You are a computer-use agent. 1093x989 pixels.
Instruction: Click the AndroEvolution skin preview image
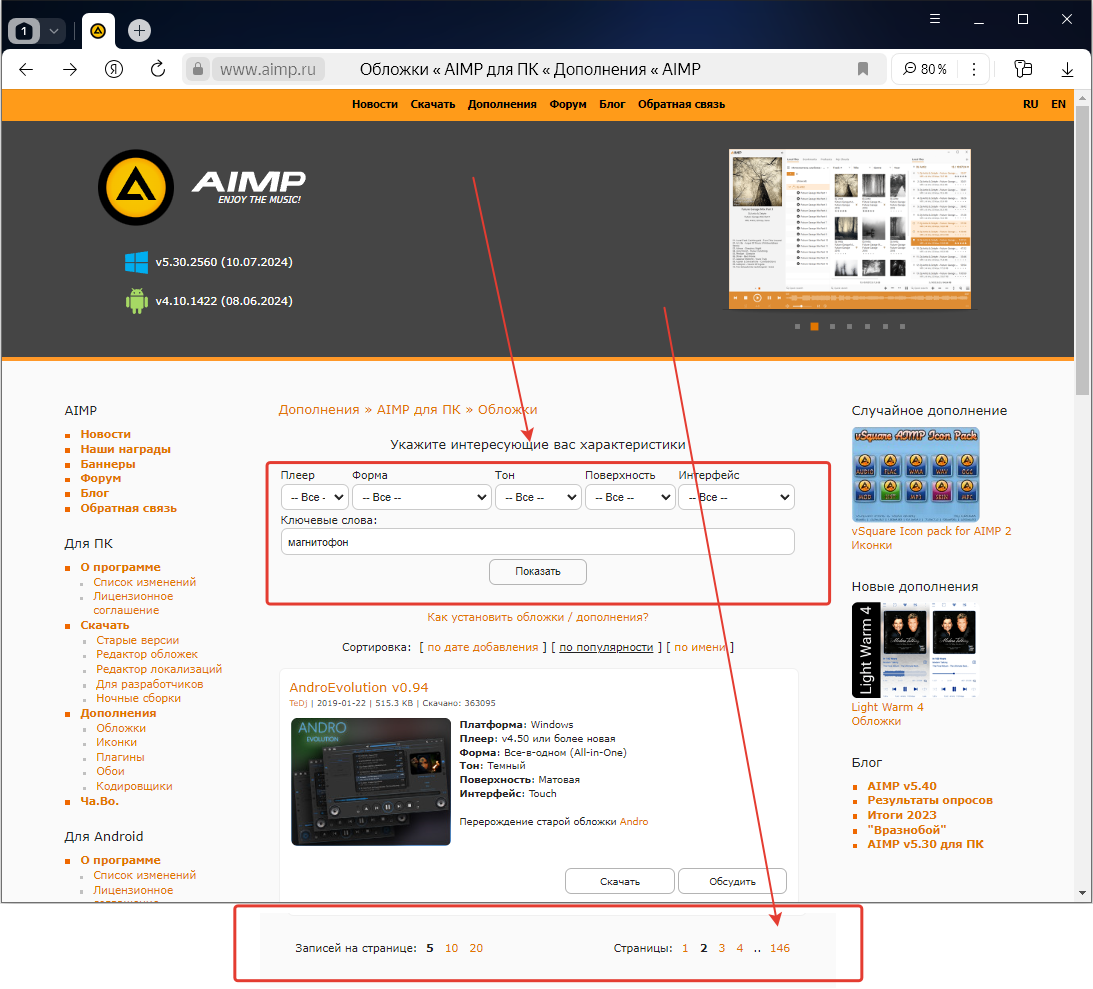tap(371, 781)
